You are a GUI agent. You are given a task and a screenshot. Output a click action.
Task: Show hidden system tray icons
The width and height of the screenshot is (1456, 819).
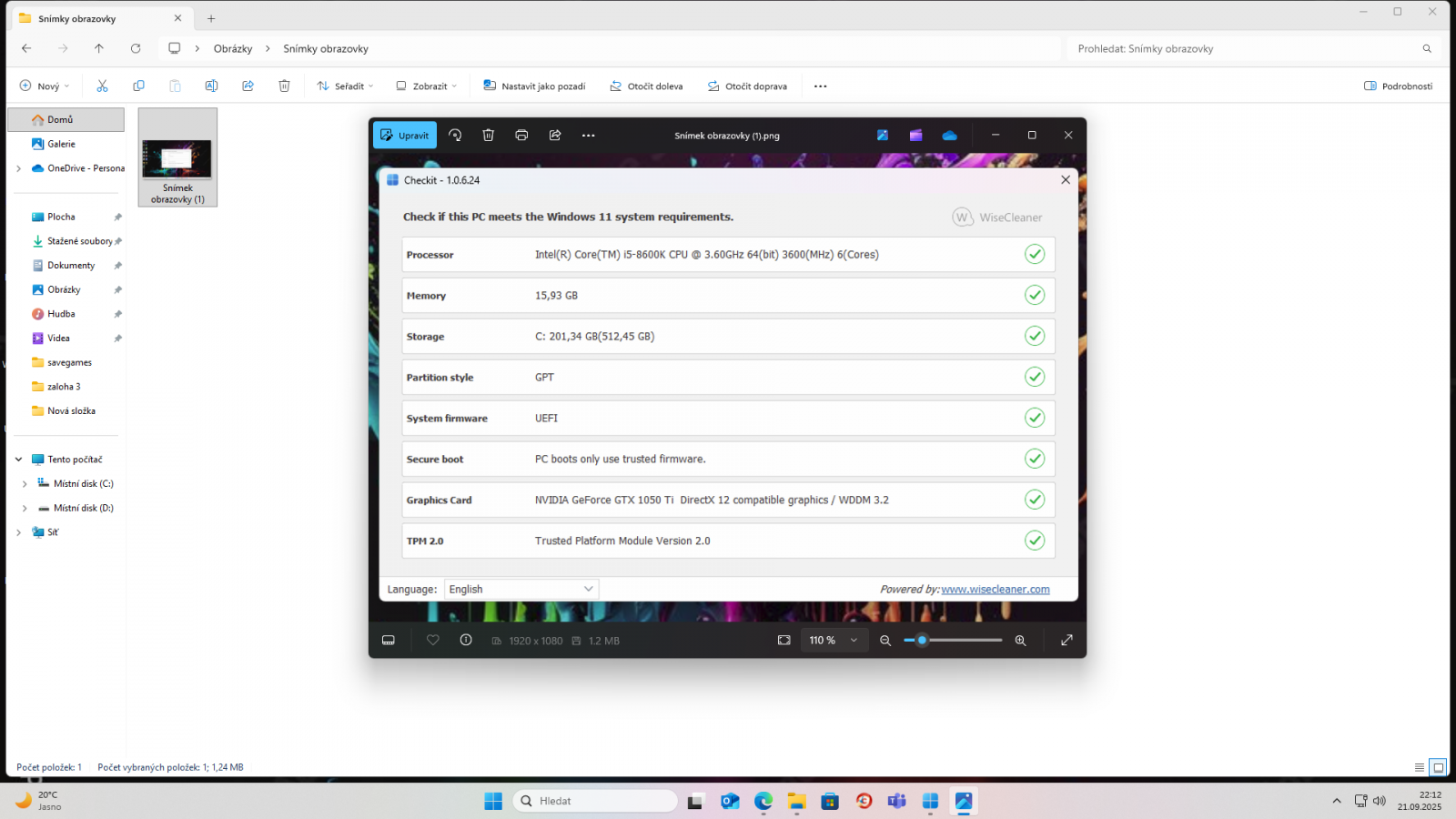click(x=1337, y=801)
